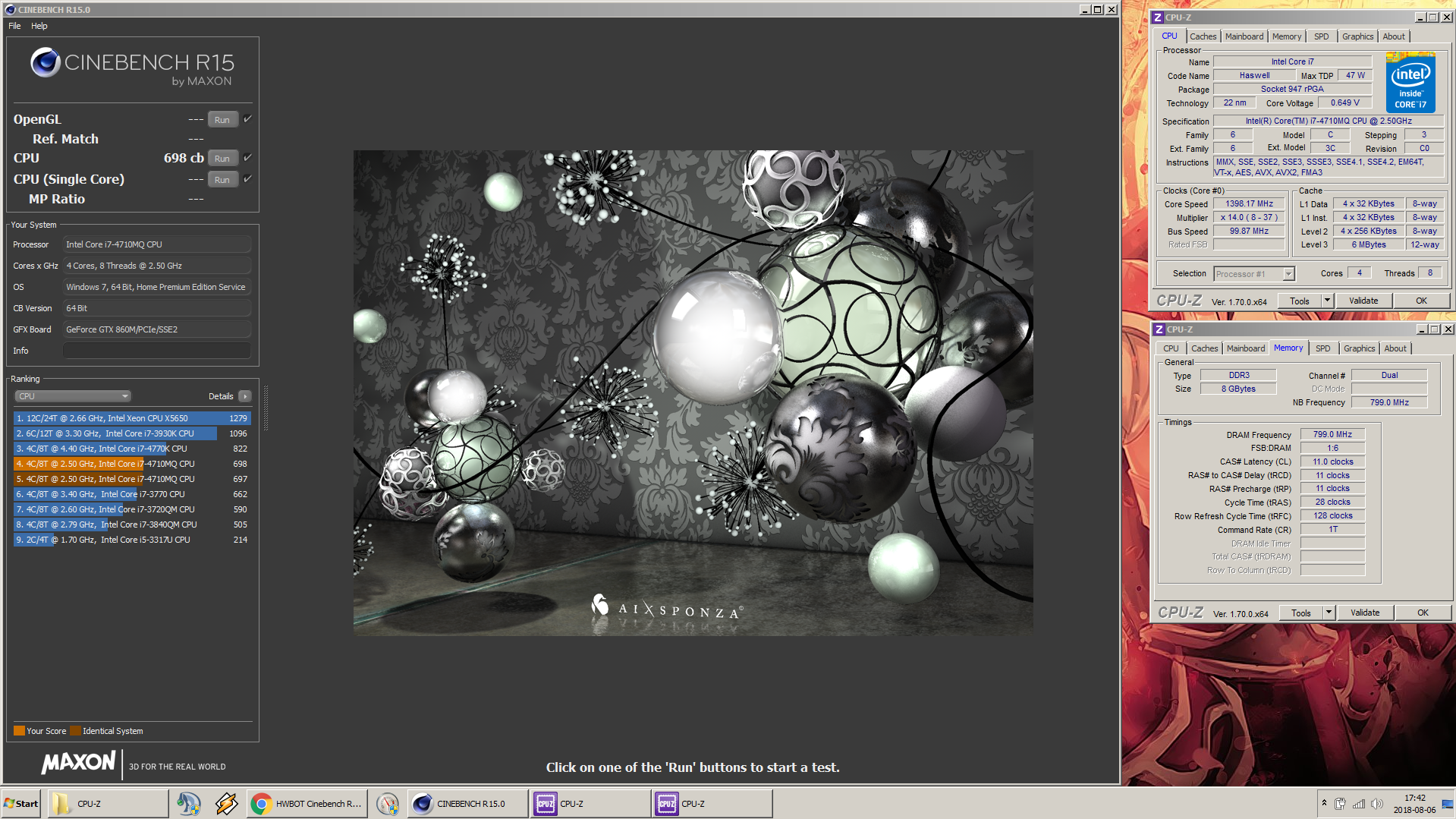This screenshot has width=1456, height=819.
Task: Open the About tab in the lower CPU-Z
Action: [x=1395, y=348]
